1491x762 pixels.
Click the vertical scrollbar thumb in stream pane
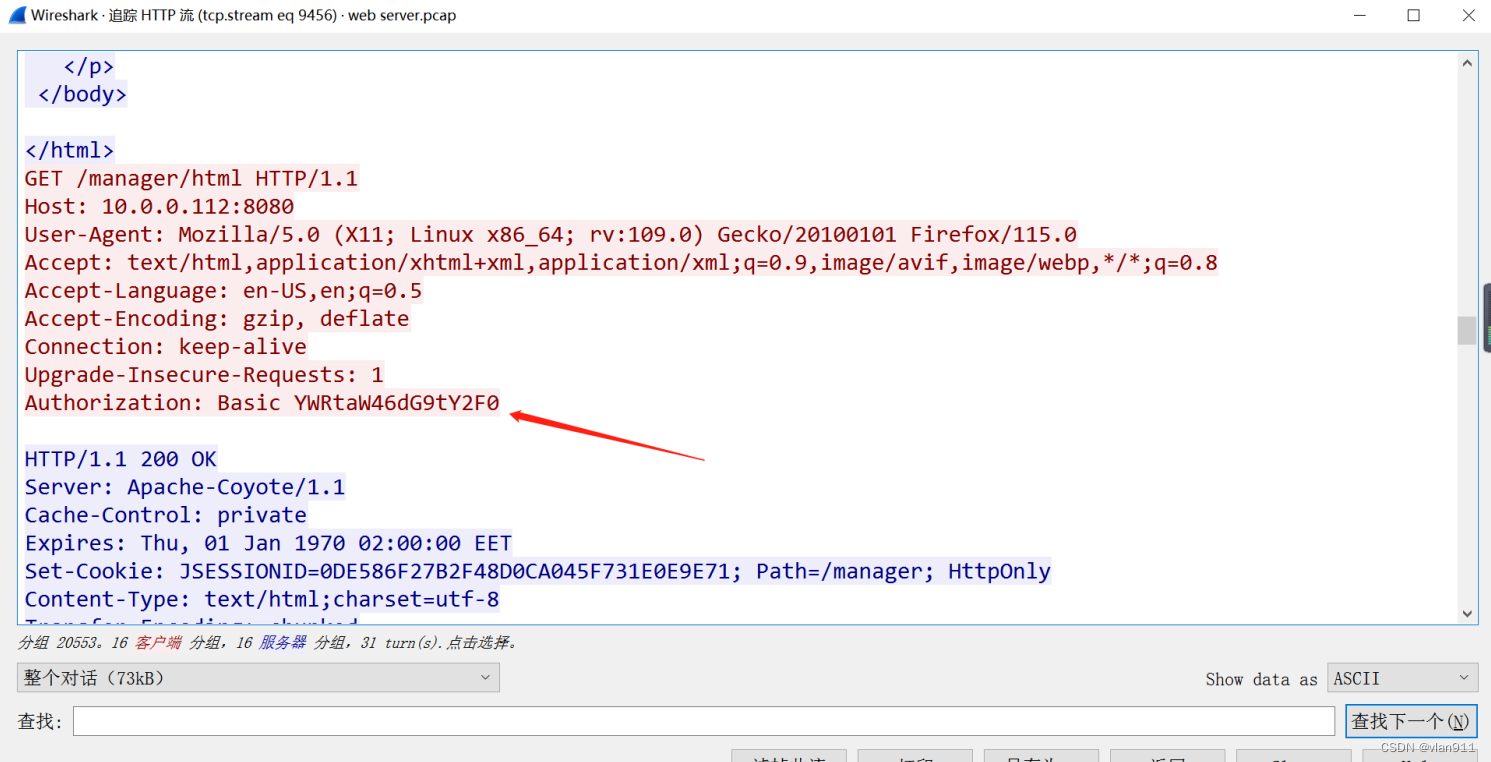tap(1467, 330)
